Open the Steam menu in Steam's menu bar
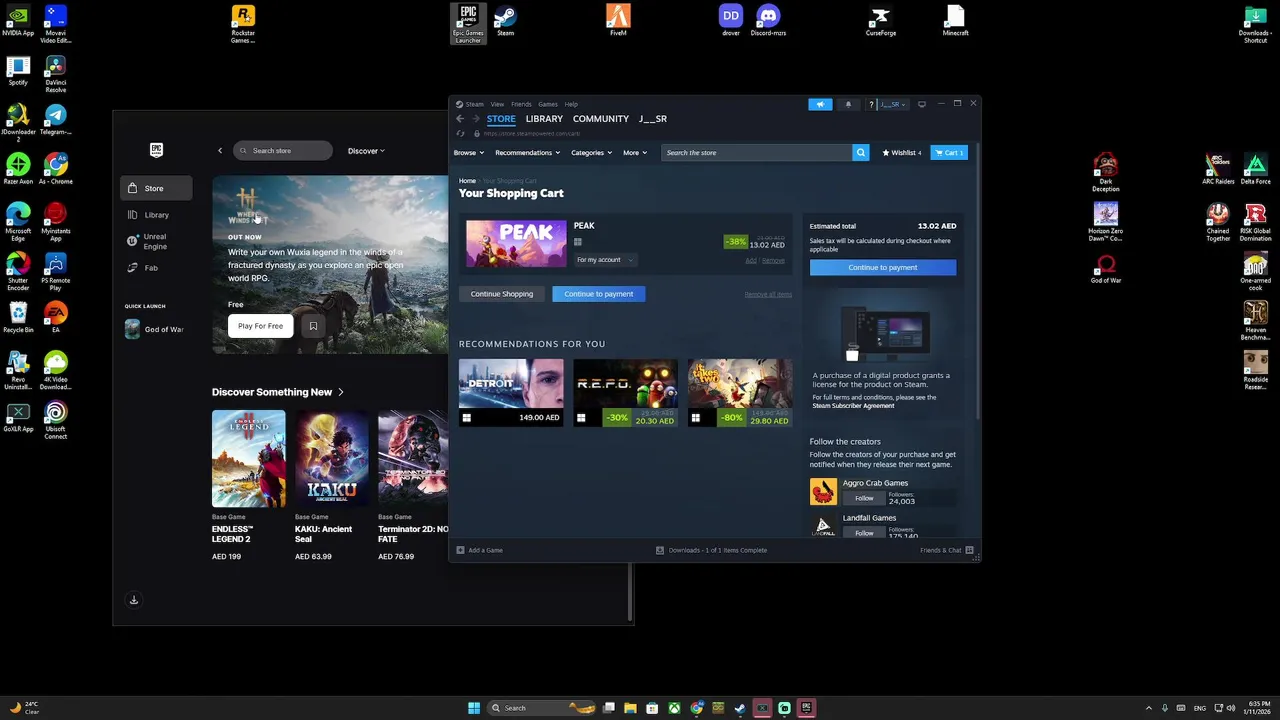 [474, 104]
